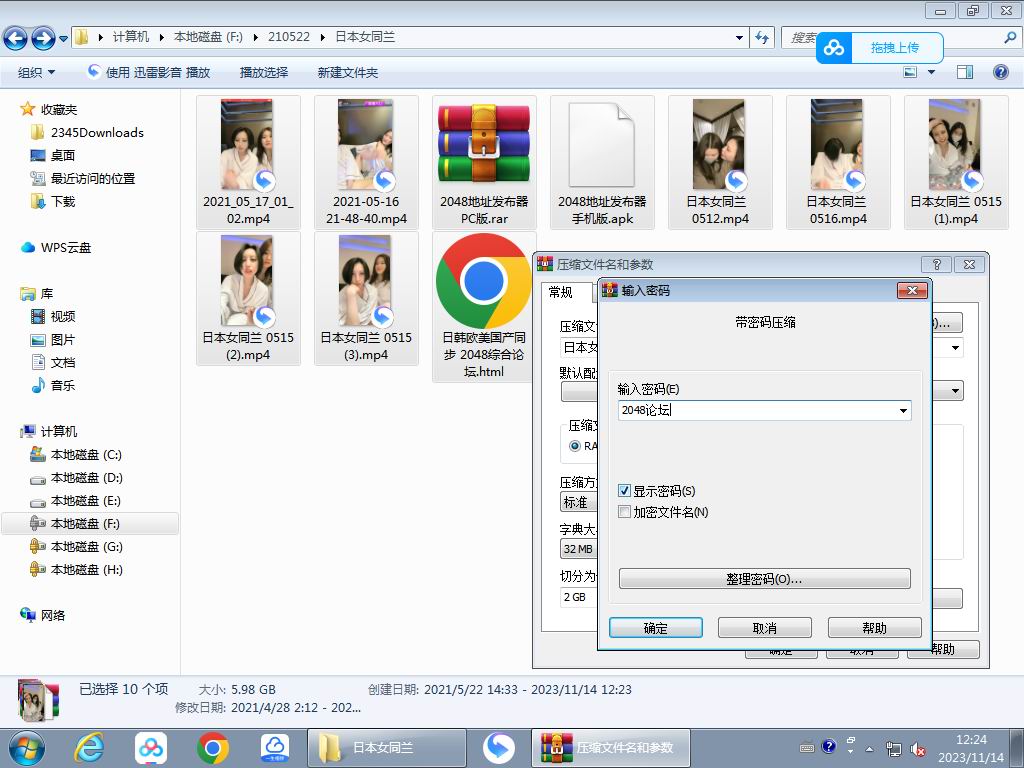Click the 整理密码 button
The height and width of the screenshot is (768, 1024).
click(x=764, y=579)
